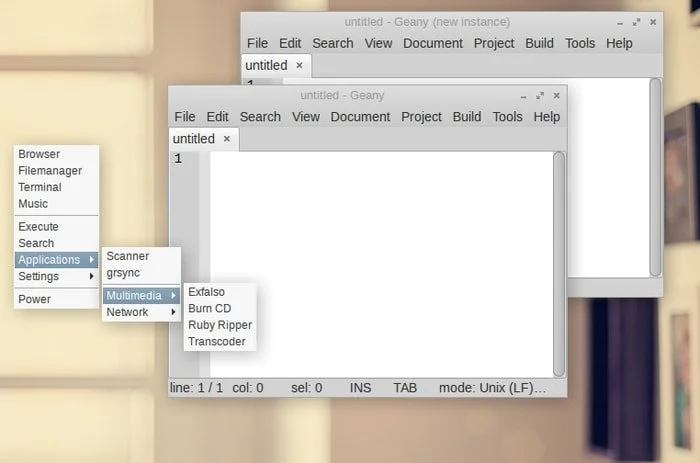The height and width of the screenshot is (463, 700).
Task: Close the front Geany window
Action: (556, 96)
